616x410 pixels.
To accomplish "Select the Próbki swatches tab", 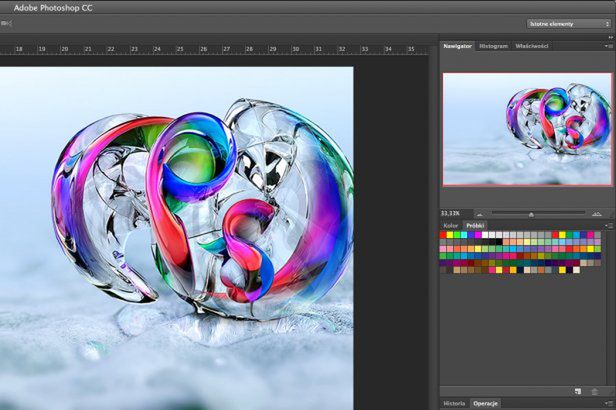I will (x=475, y=225).
